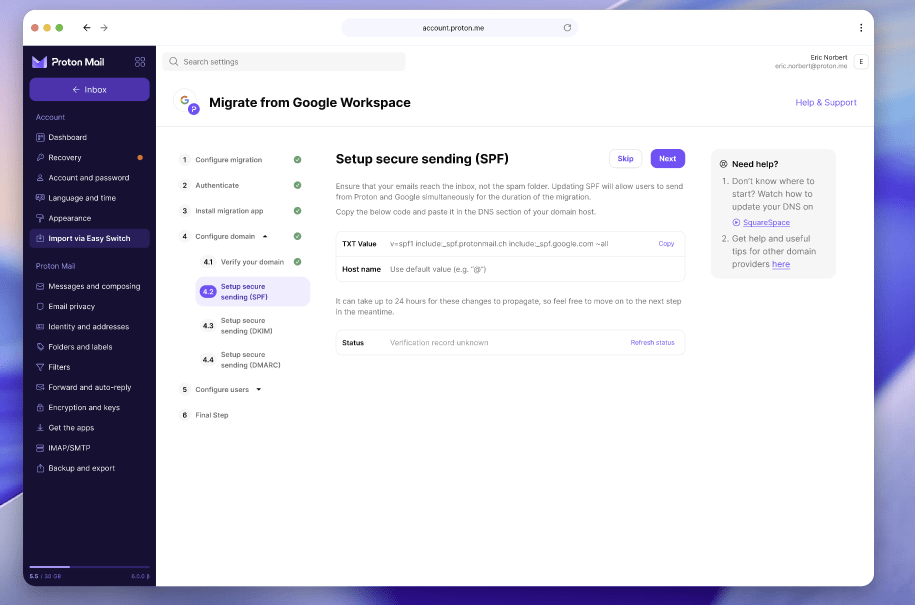Reload the page with refresh icon

567,27
